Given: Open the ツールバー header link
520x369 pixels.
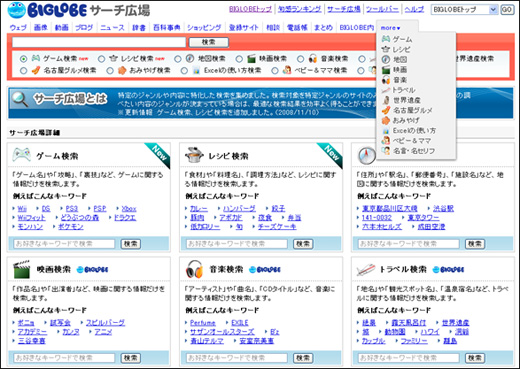Looking at the screenshot, I should pyautogui.click(x=382, y=9).
